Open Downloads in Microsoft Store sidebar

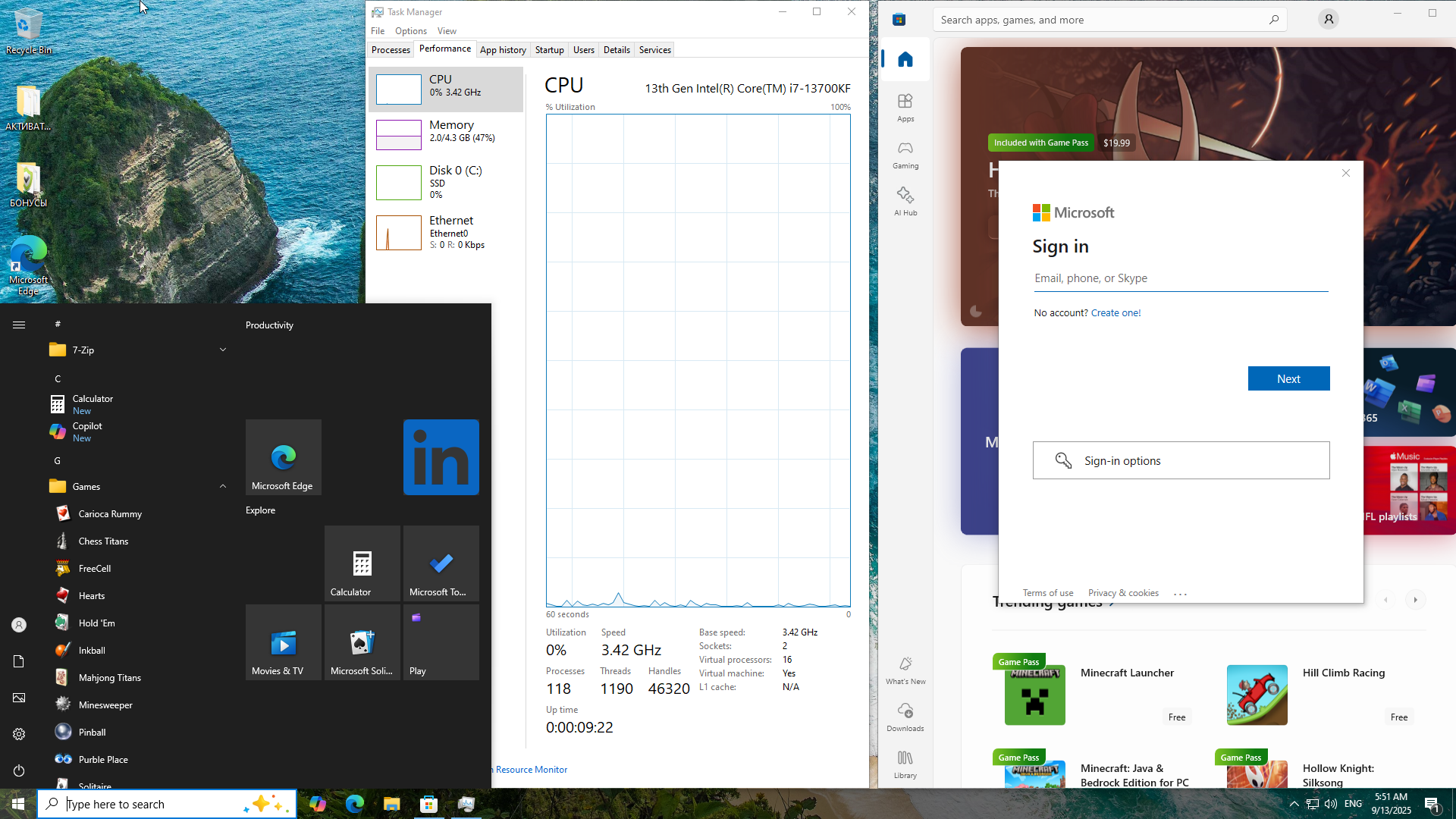[x=905, y=717]
